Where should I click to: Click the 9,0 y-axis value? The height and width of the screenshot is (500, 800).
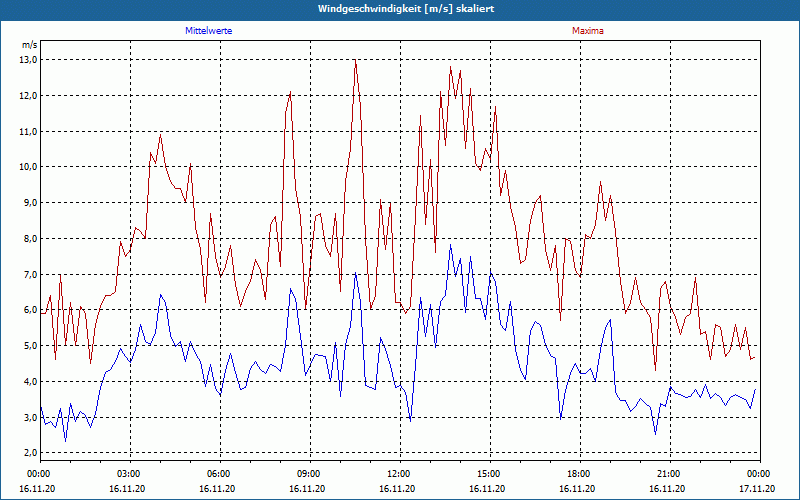pos(31,203)
